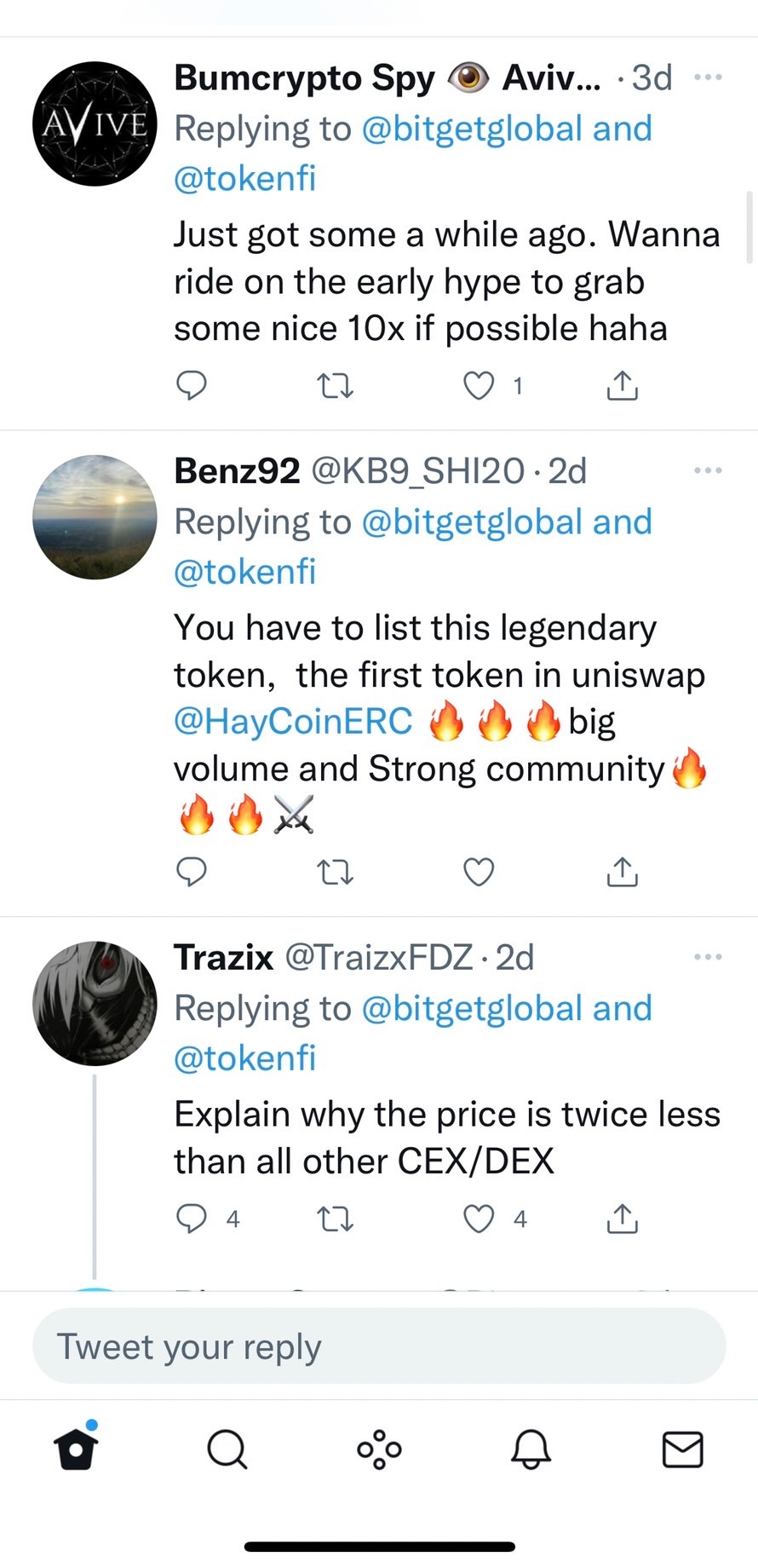The height and width of the screenshot is (1568, 758).
Task: Reply to Trazix's tweet
Action: [x=192, y=1219]
